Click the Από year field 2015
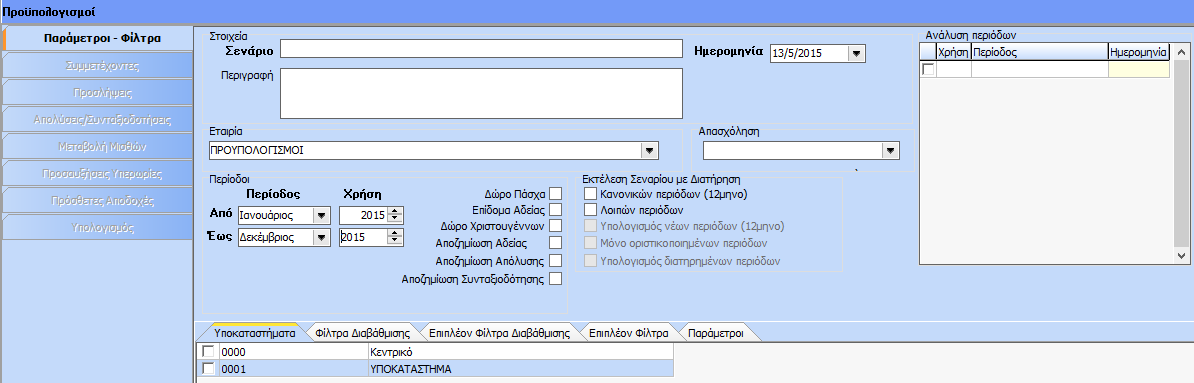1194x383 pixels. pos(363,215)
